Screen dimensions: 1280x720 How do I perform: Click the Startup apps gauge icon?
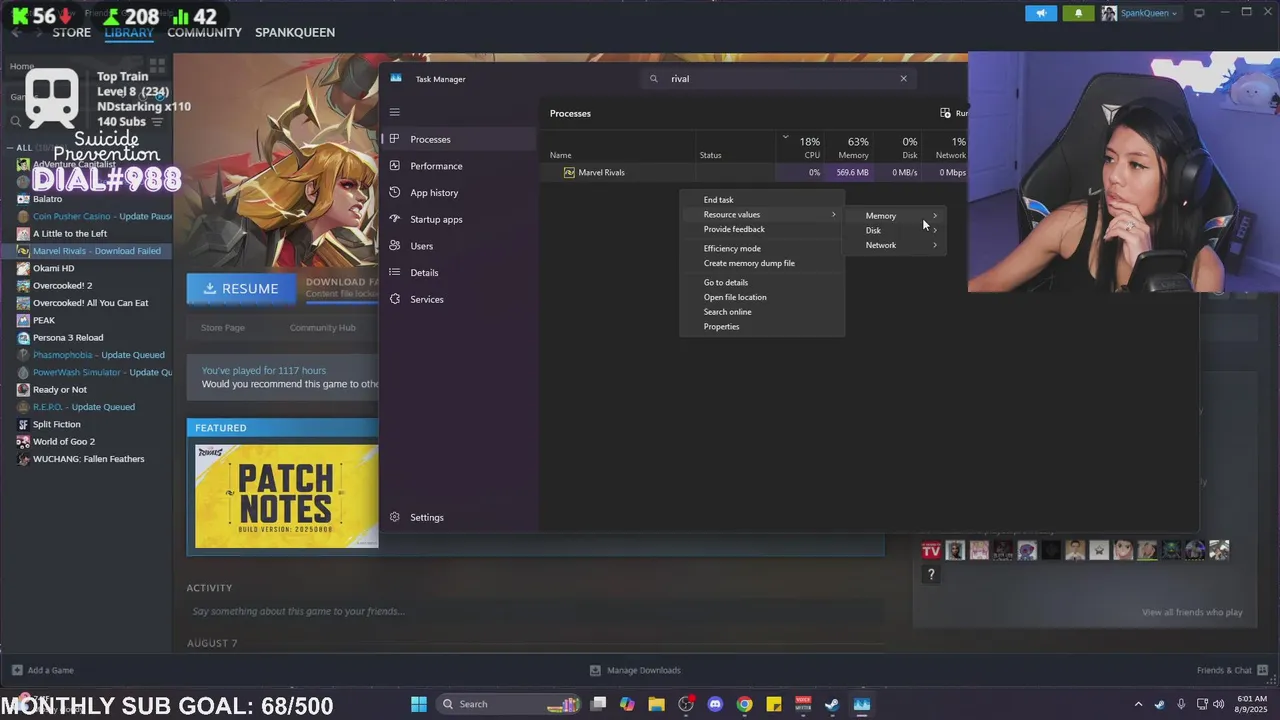[x=395, y=219]
